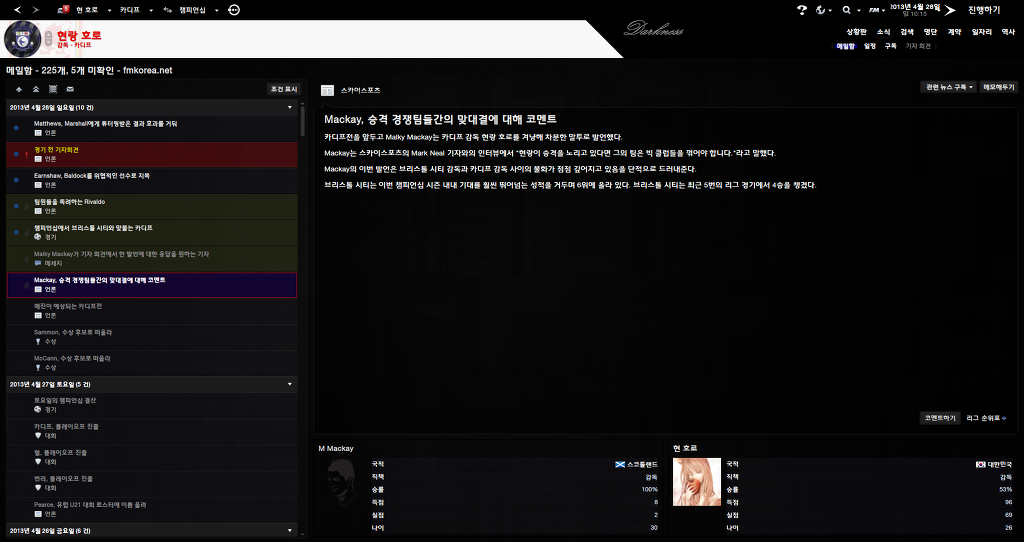Click the world globe icon
The height and width of the screenshot is (542, 1024).
(x=821, y=10)
